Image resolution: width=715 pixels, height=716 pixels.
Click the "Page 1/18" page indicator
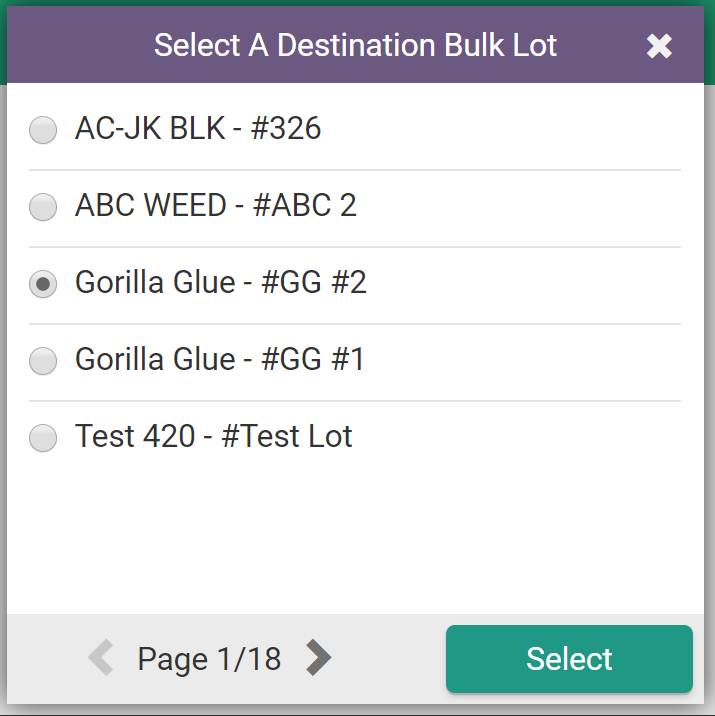pyautogui.click(x=209, y=659)
